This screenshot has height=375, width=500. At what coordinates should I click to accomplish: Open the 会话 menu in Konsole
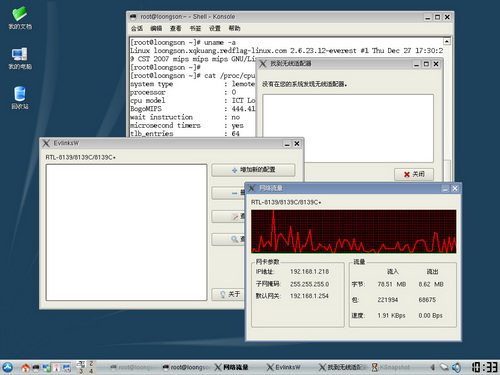[x=137, y=28]
